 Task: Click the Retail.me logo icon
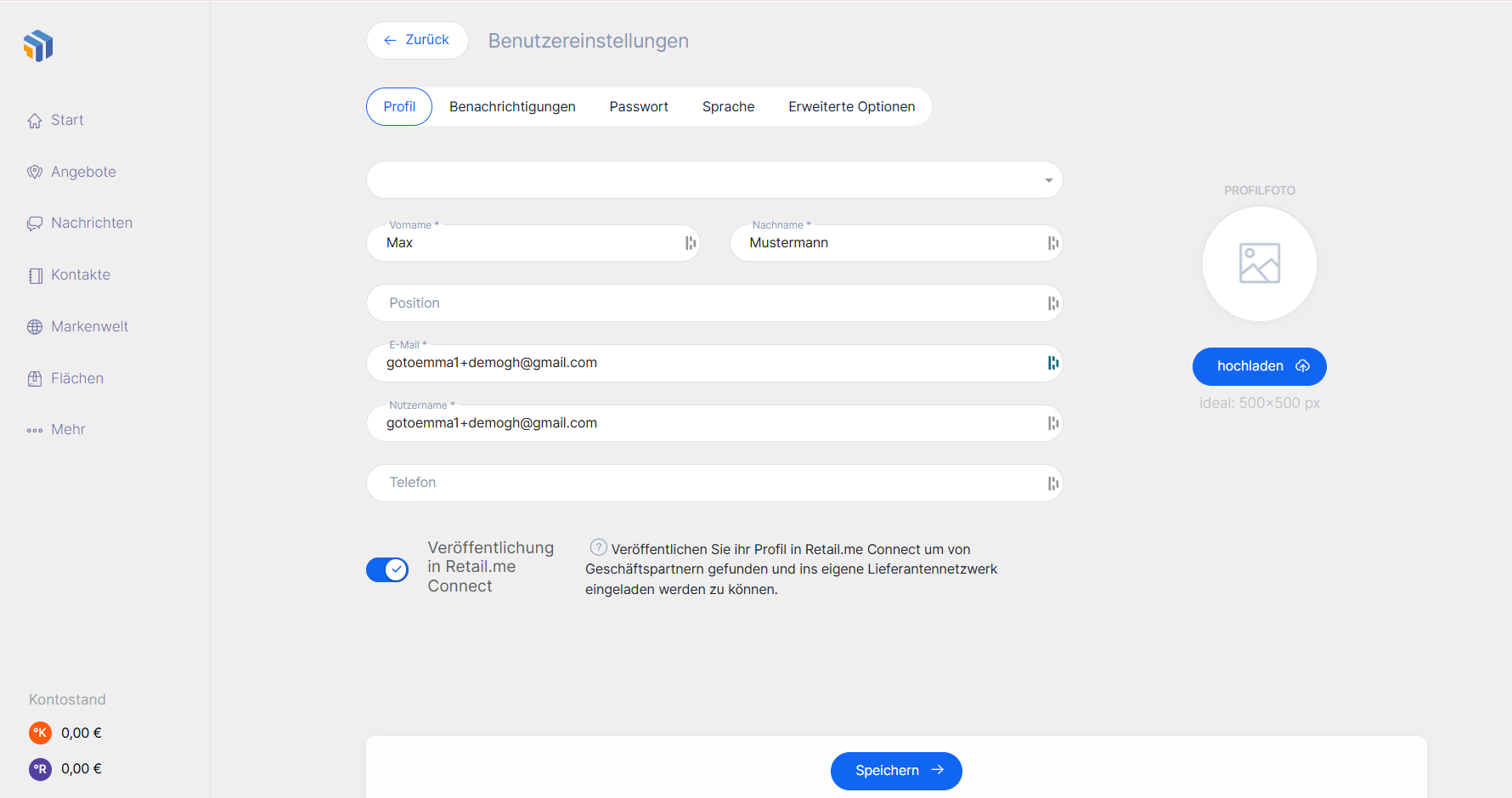[x=38, y=46]
